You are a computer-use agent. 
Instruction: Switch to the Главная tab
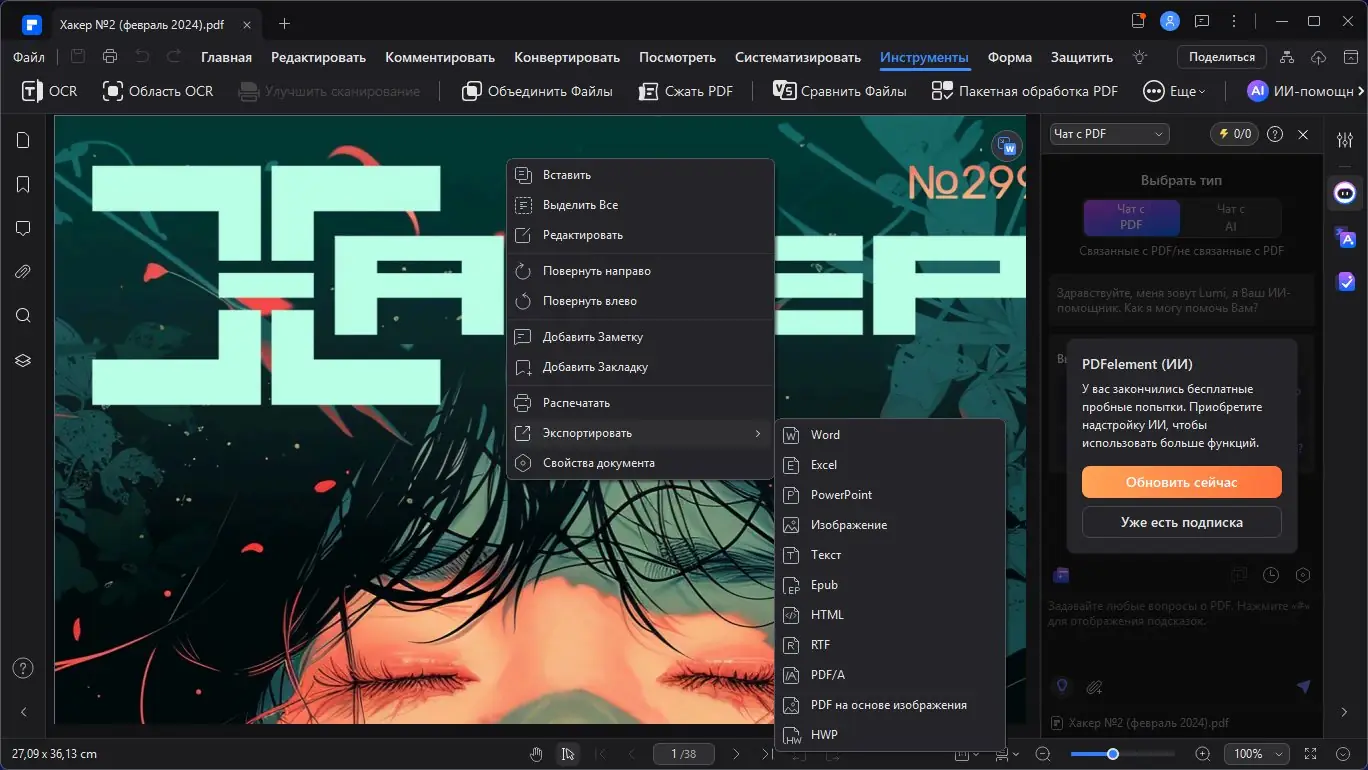pyautogui.click(x=226, y=57)
